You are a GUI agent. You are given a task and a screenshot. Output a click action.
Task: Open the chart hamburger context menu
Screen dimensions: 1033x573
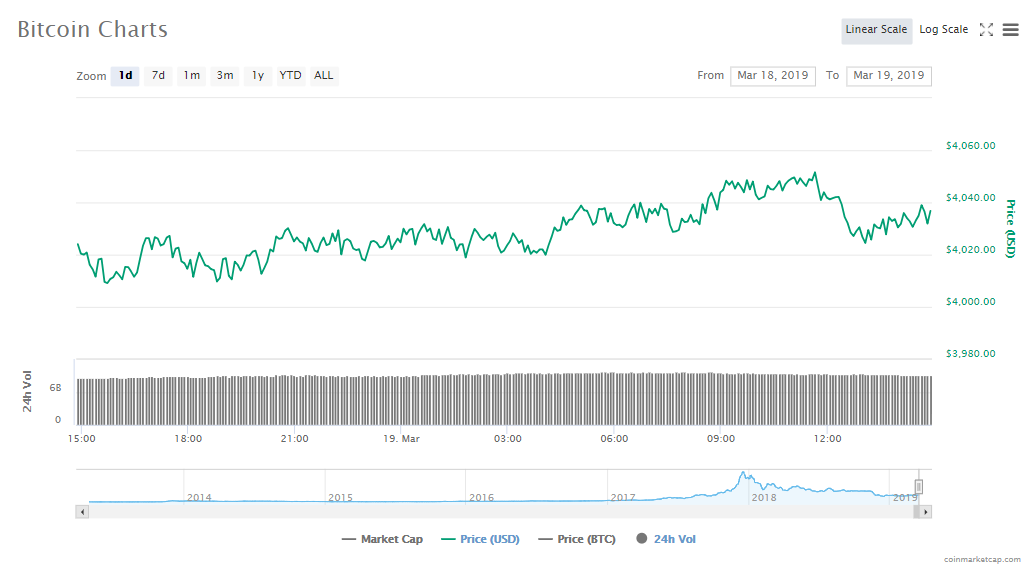point(1010,30)
